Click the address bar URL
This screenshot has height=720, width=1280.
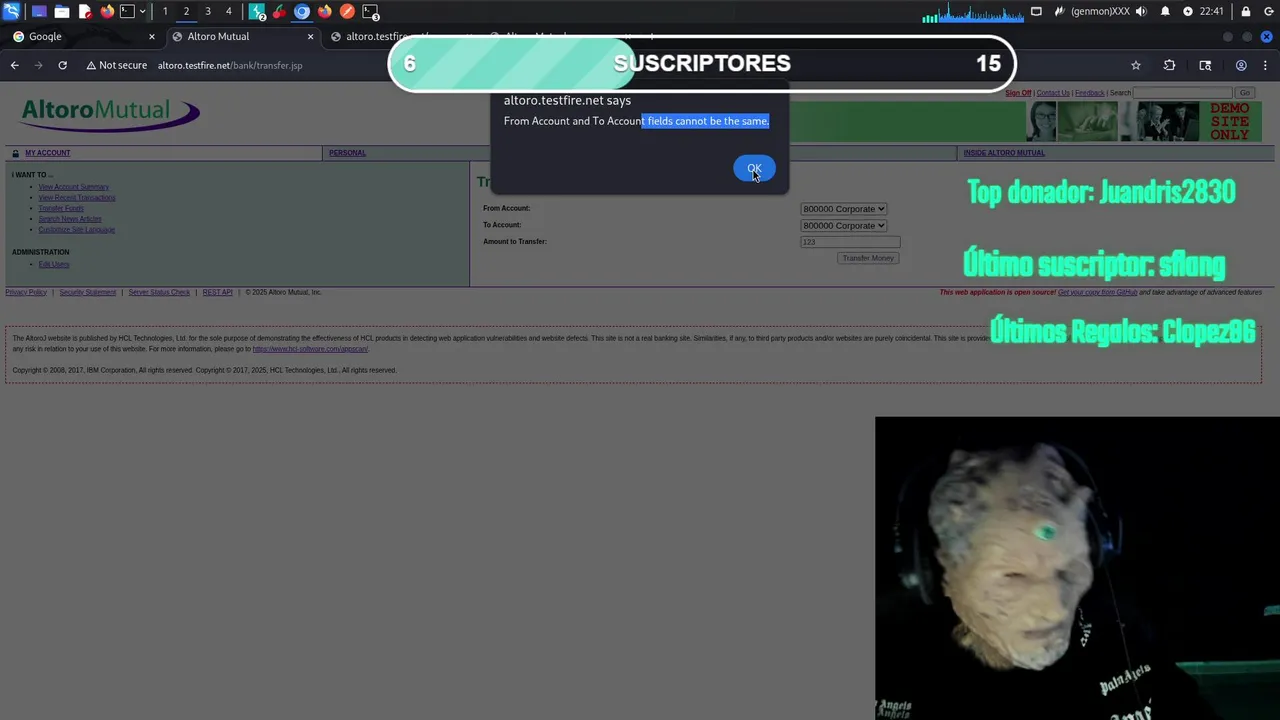(230, 65)
